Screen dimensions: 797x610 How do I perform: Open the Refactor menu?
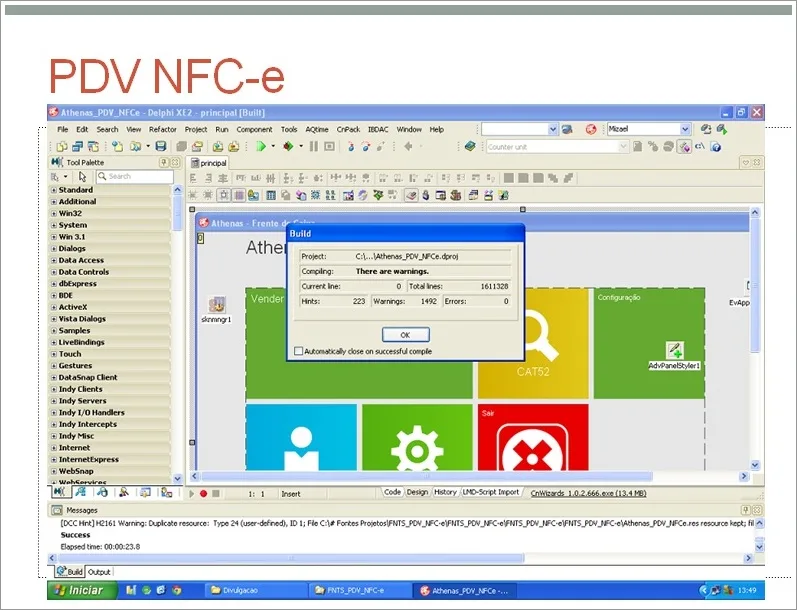163,130
